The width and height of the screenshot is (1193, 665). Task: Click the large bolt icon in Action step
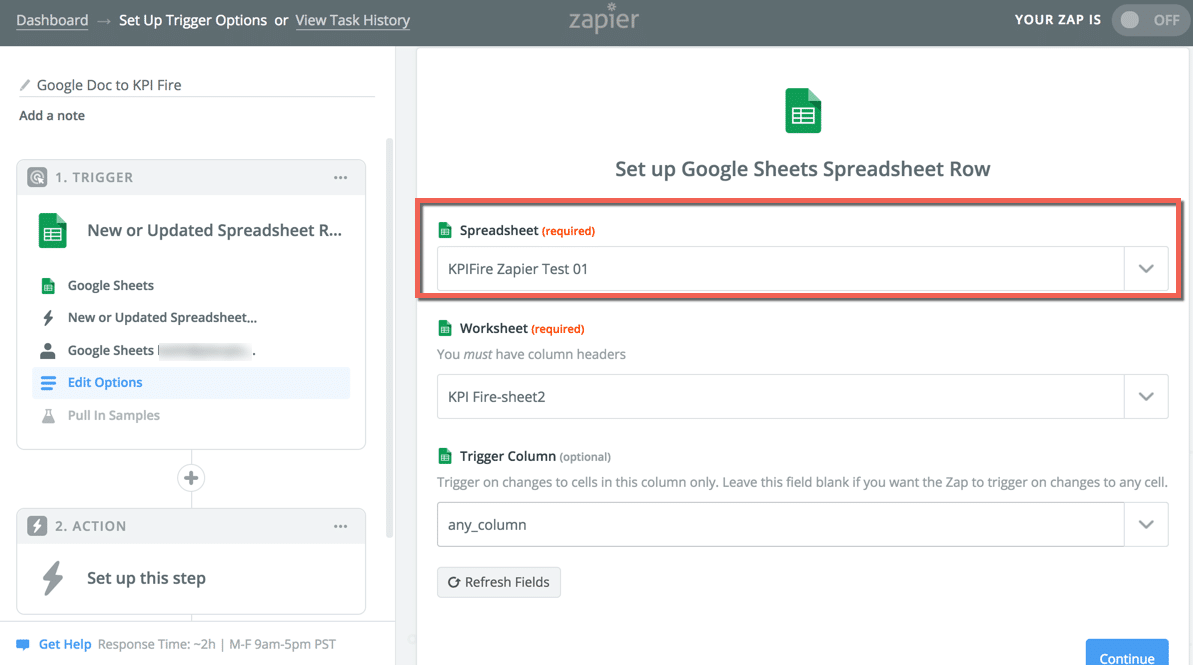tap(52, 578)
